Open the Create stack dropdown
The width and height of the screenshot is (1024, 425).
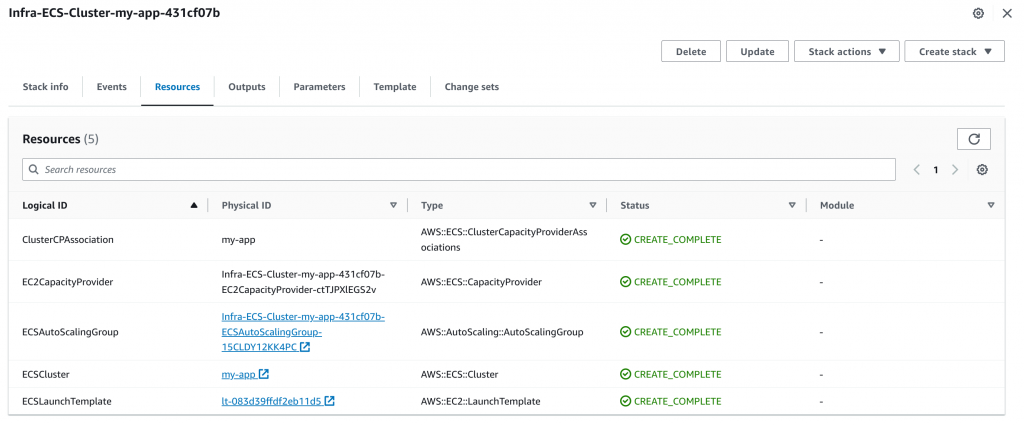tap(954, 52)
